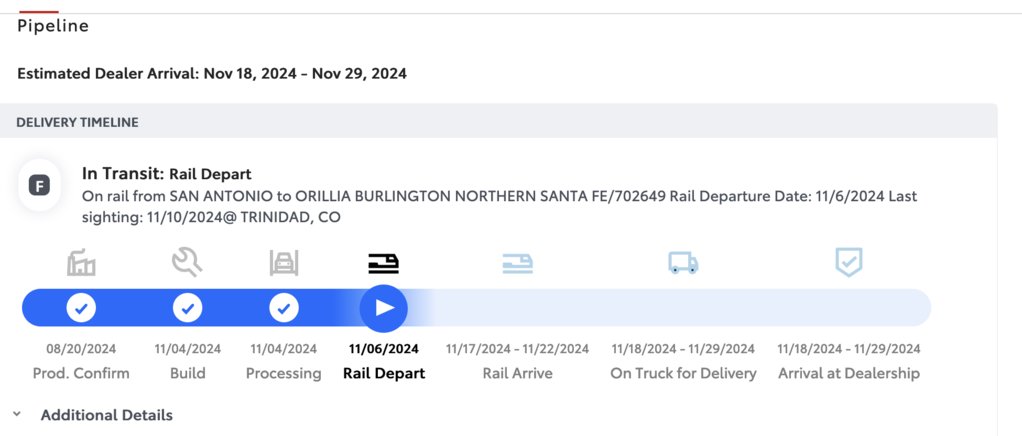Click the unfilled portion of progress bar

(671, 308)
